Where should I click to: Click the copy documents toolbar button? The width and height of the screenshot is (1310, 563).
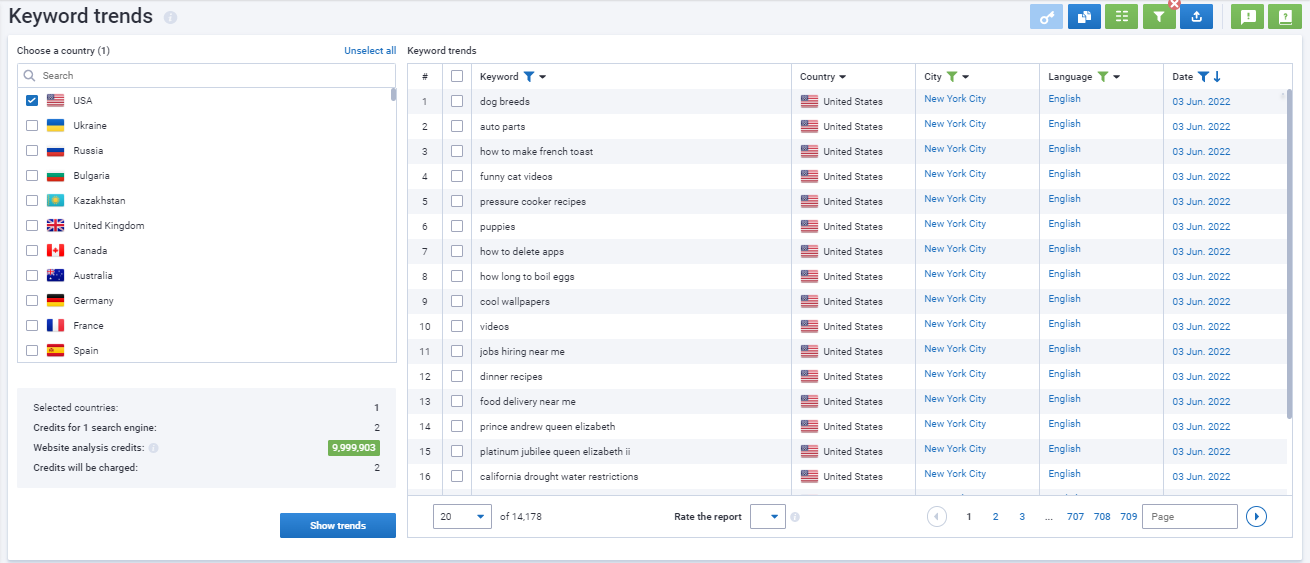click(x=1084, y=16)
